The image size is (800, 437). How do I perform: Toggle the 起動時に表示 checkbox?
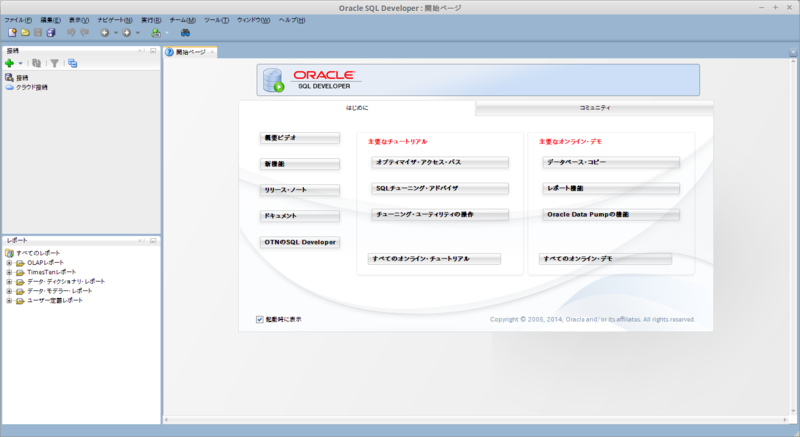260,320
